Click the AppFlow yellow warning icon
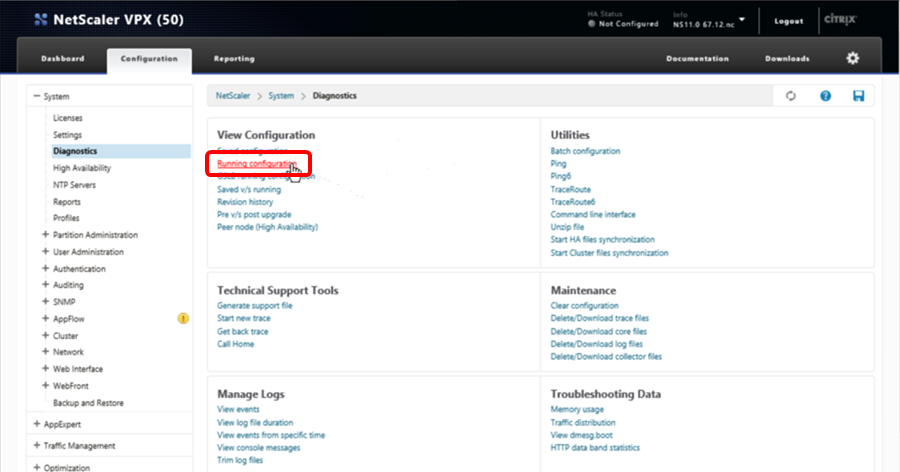Viewport: 900px width, 472px height. [183, 318]
